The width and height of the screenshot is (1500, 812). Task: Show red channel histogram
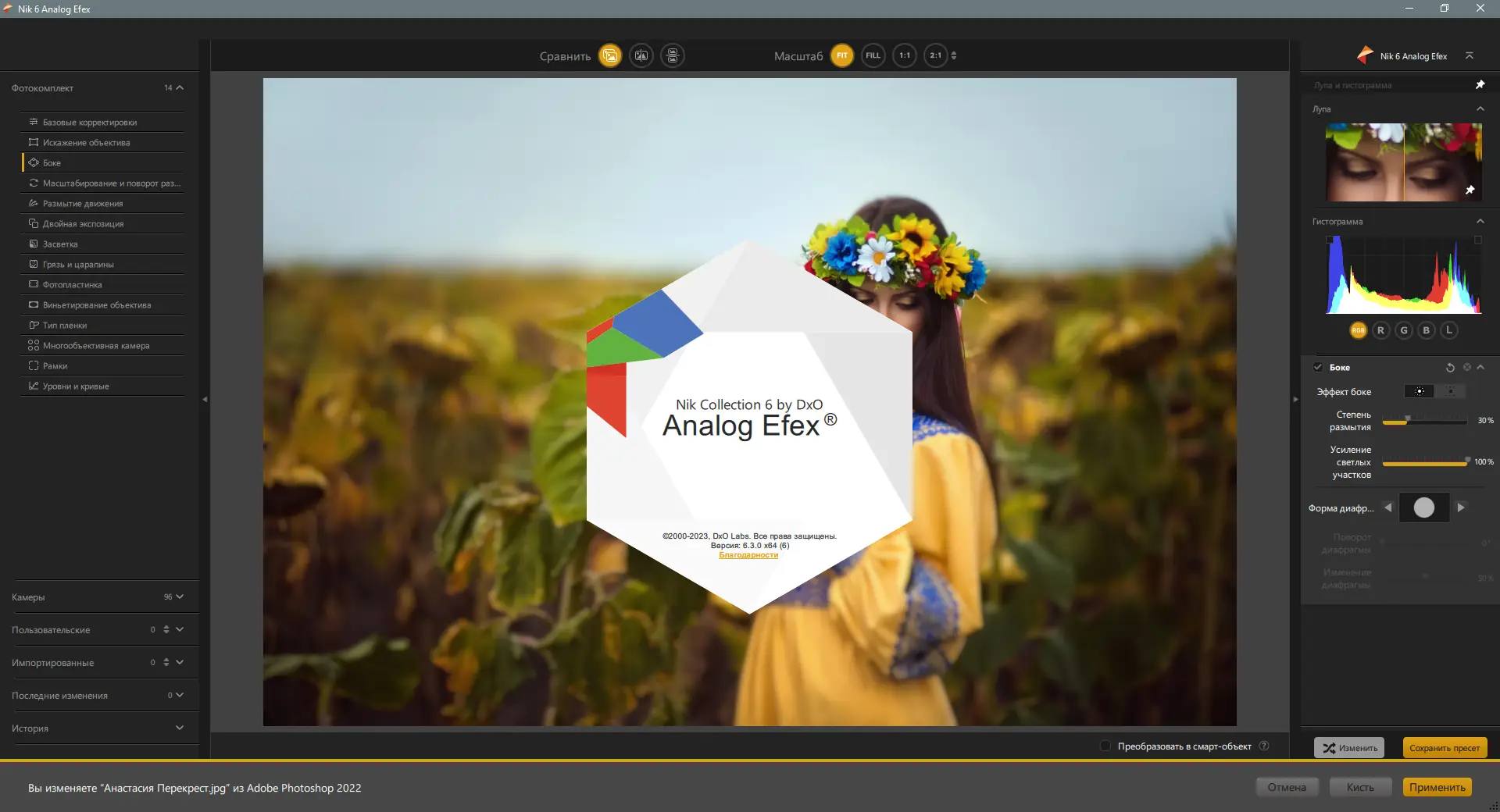coord(1380,330)
